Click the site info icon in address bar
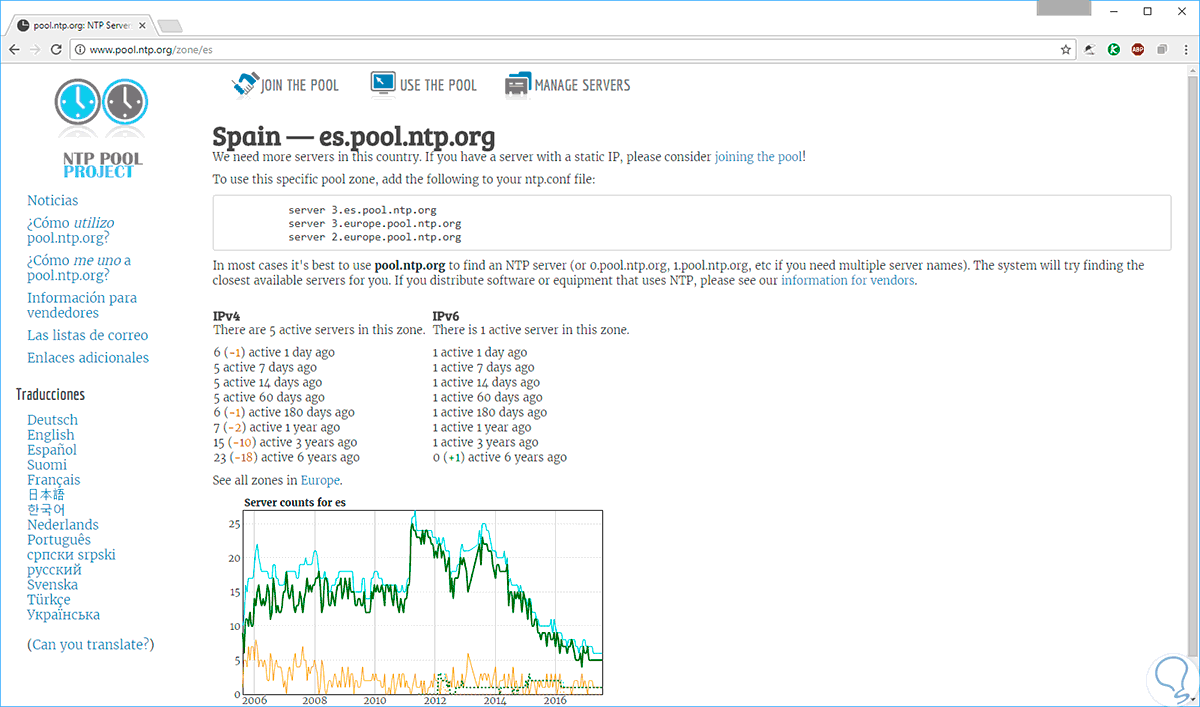This screenshot has height=707, width=1200. (x=78, y=48)
